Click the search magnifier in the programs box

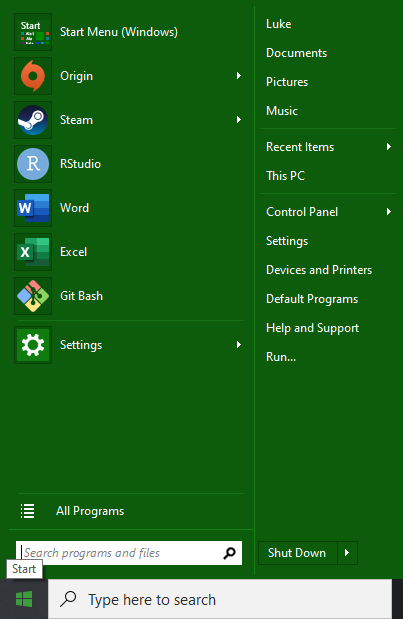[229, 553]
